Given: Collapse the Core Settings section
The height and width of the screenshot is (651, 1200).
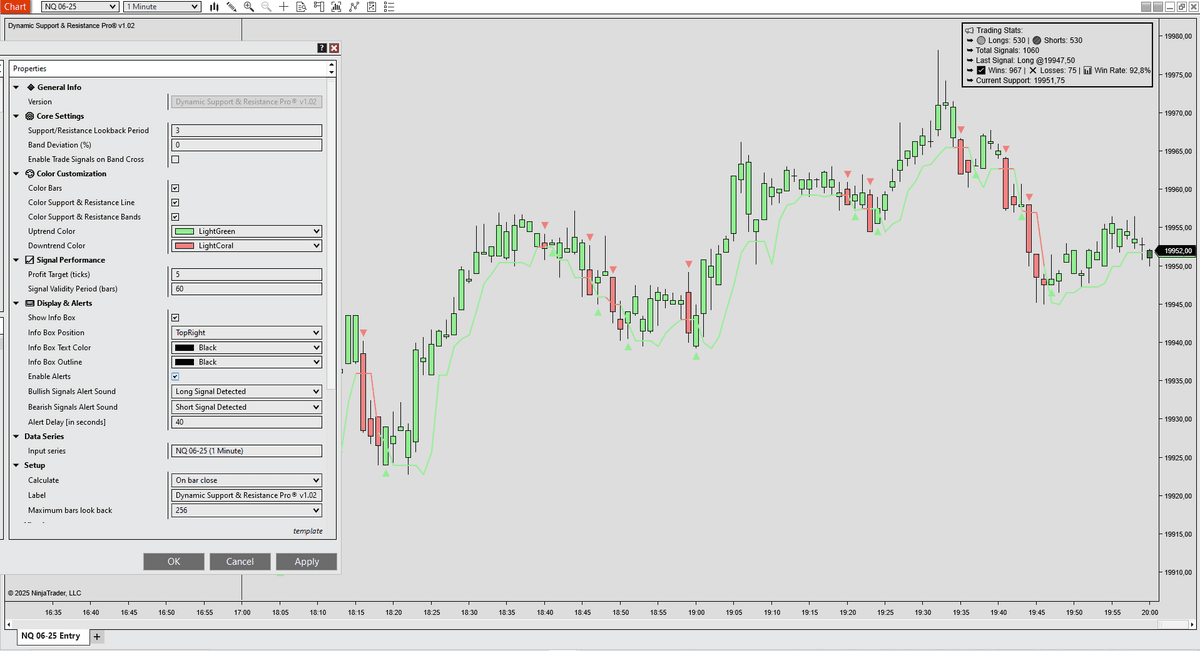Looking at the screenshot, I should (x=17, y=116).
